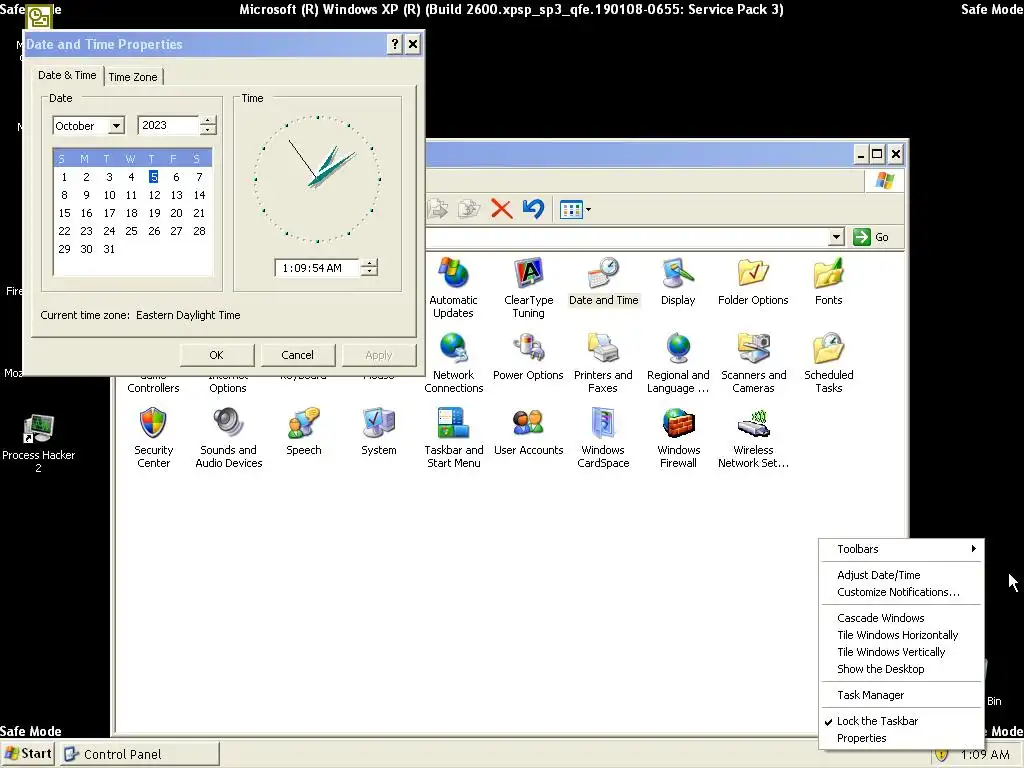Image resolution: width=1024 pixels, height=768 pixels.
Task: Click the Go button
Action: pos(871,236)
